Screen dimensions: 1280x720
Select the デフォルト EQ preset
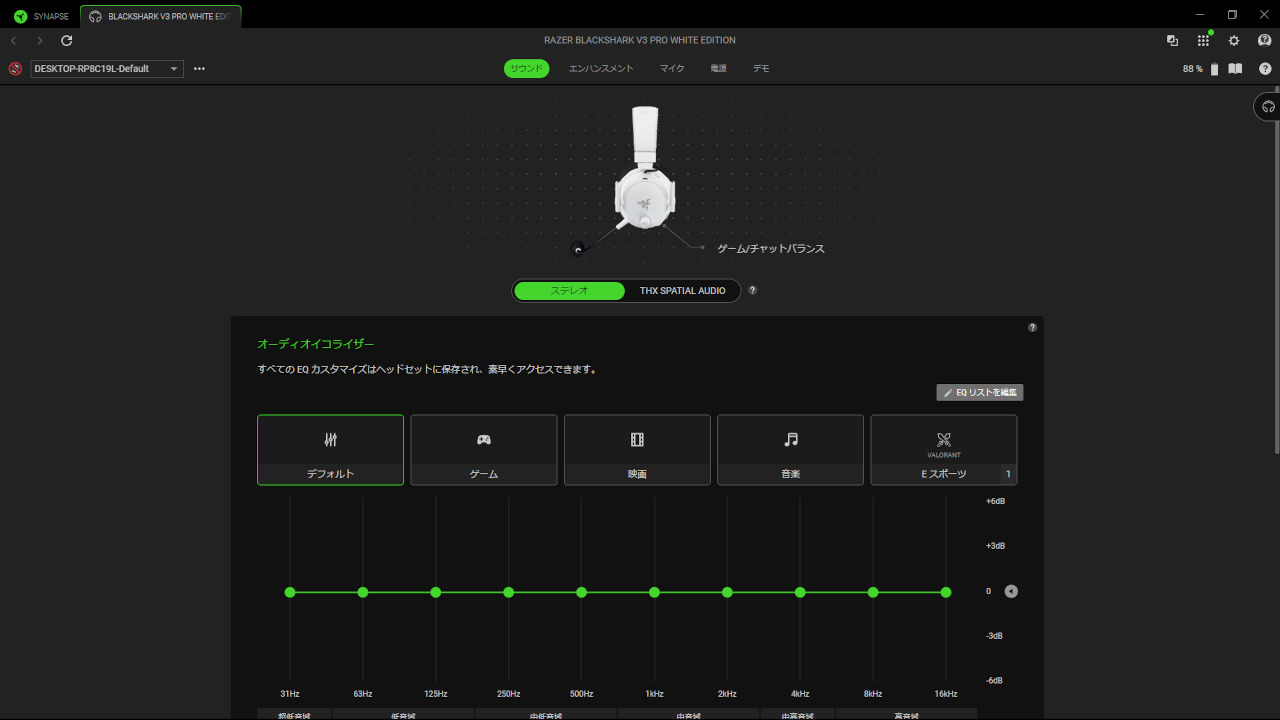(x=330, y=450)
